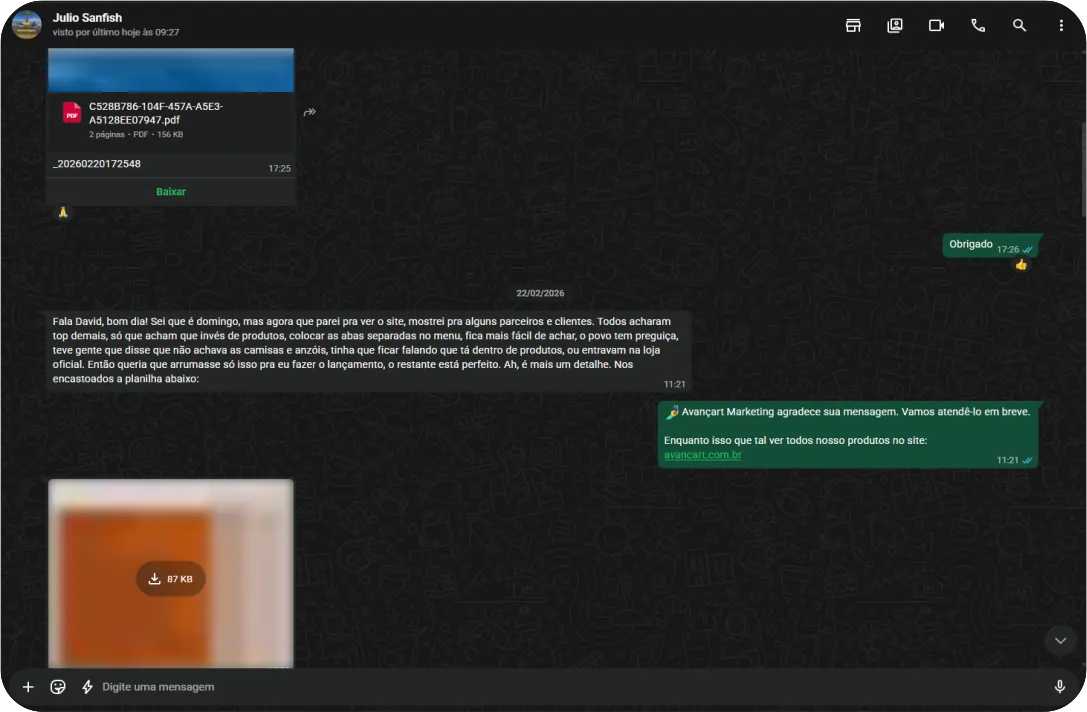Screen dimensions: 1087x712
Task: Start a voice call with Julio Sanfish
Action: [978, 26]
